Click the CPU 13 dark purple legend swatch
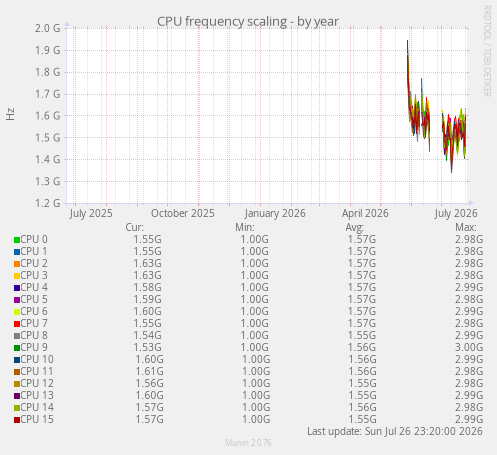The width and height of the screenshot is (497, 455). pyautogui.click(x=17, y=396)
